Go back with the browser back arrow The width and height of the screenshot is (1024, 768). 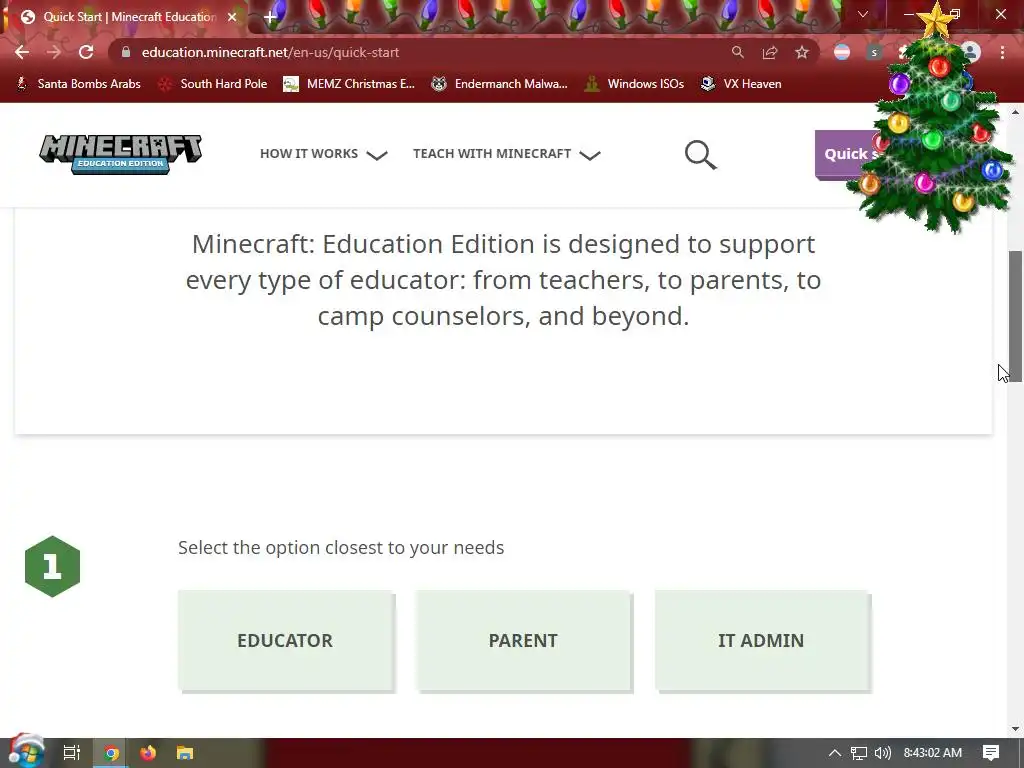pos(22,52)
